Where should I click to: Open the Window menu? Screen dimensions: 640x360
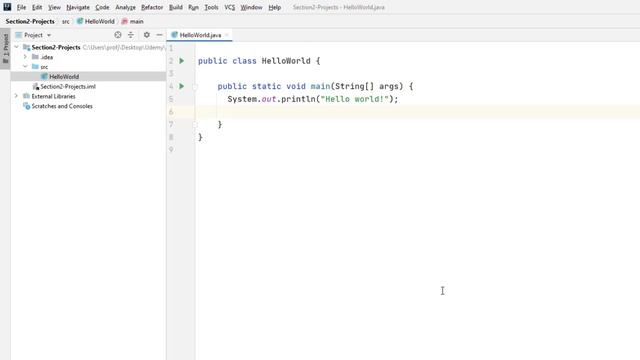point(251,7)
